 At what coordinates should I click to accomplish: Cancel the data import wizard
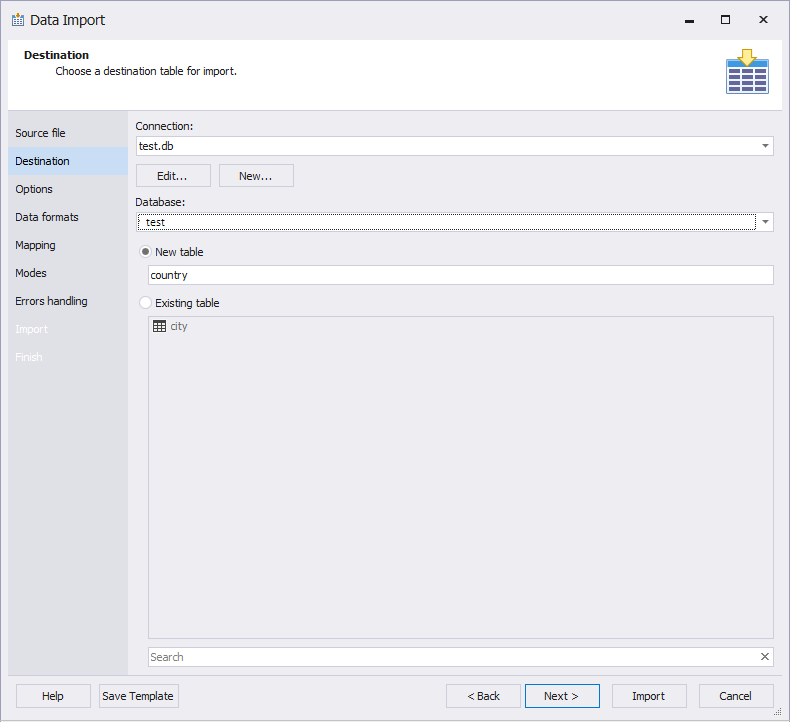tap(736, 696)
